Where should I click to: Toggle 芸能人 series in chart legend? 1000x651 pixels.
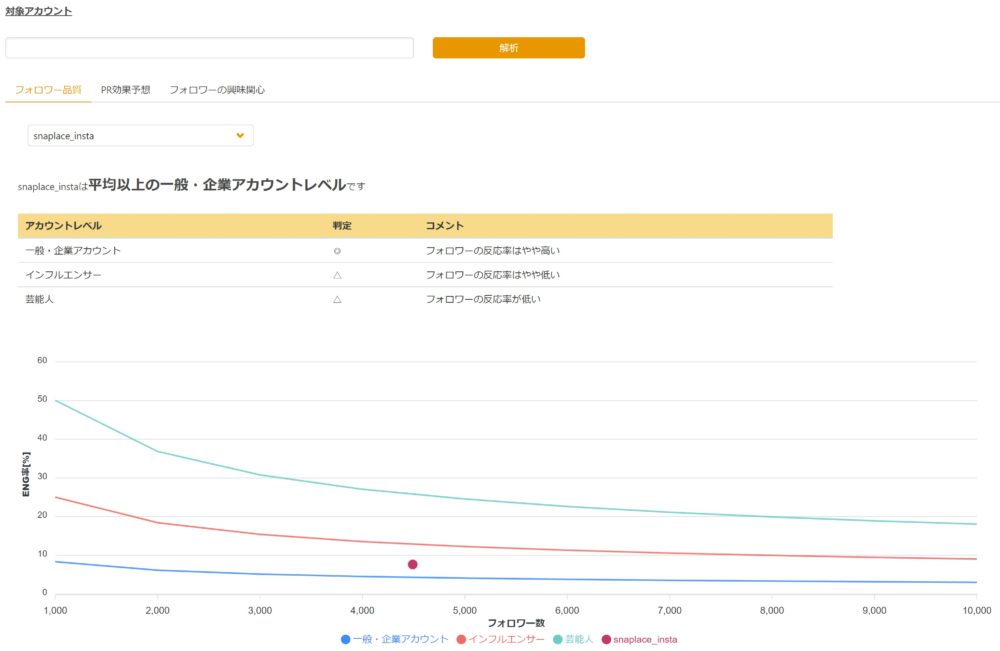pyautogui.click(x=573, y=639)
